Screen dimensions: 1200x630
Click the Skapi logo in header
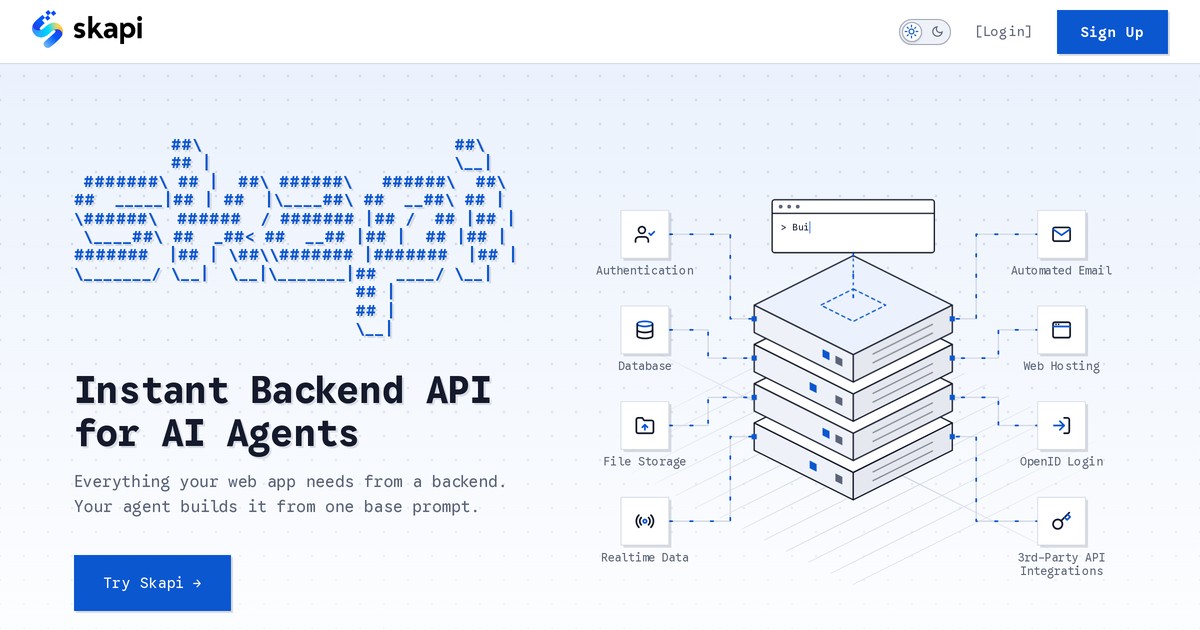point(87,29)
